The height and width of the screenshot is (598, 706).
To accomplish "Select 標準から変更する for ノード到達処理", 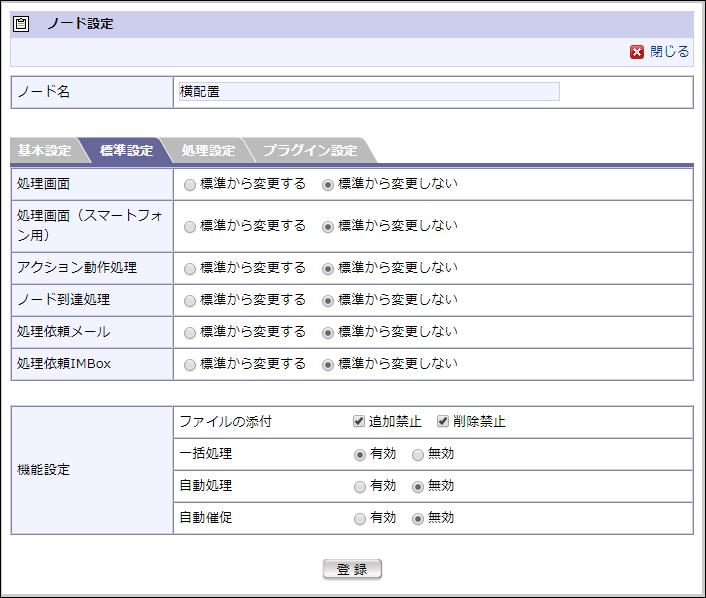I will tap(190, 300).
